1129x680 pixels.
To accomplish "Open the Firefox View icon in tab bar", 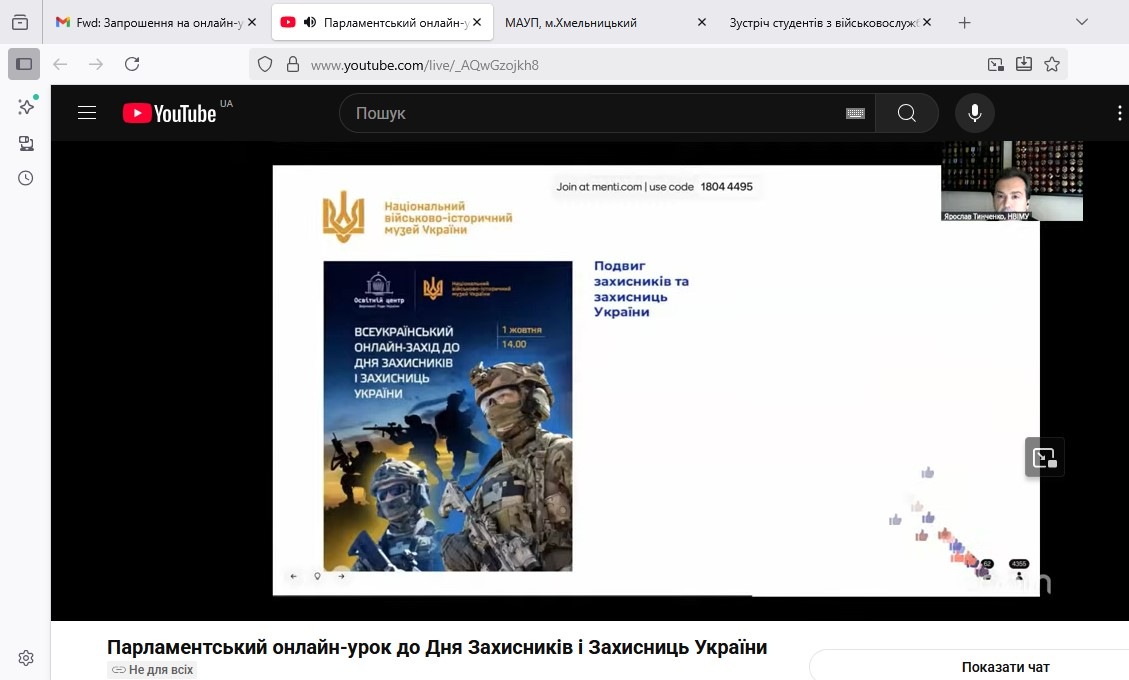I will click(20, 22).
